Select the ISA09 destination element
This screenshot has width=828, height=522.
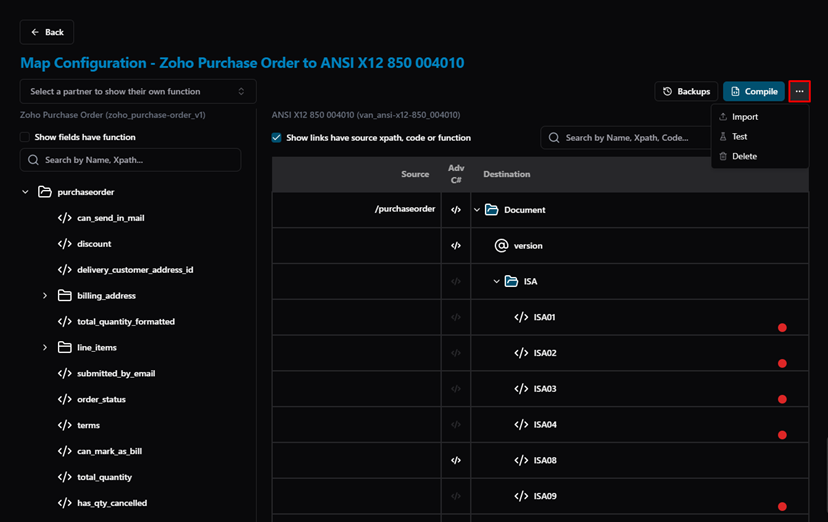click(x=545, y=496)
